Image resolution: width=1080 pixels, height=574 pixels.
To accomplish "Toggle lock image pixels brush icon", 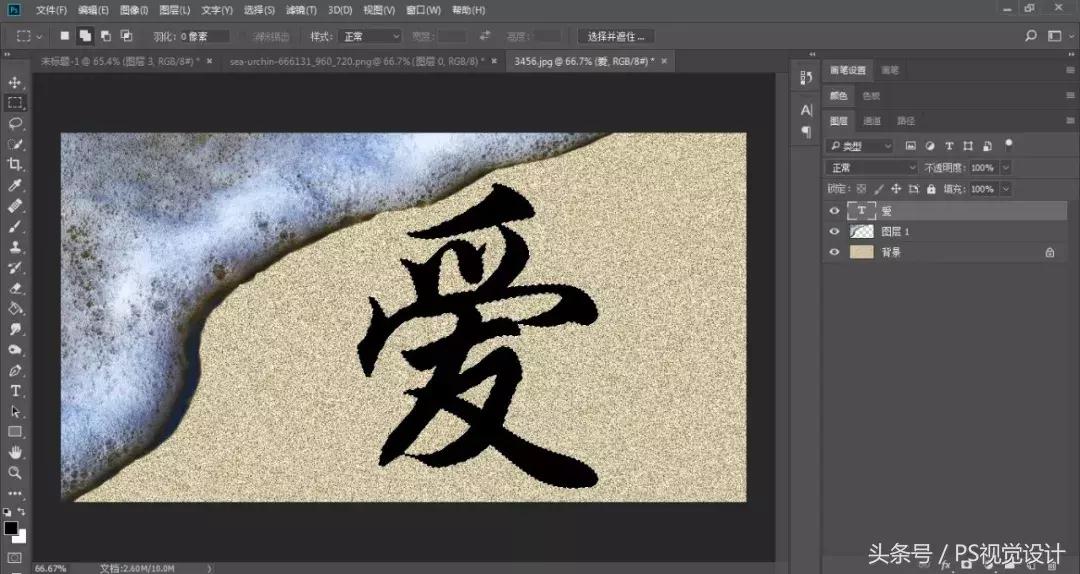I will (879, 189).
